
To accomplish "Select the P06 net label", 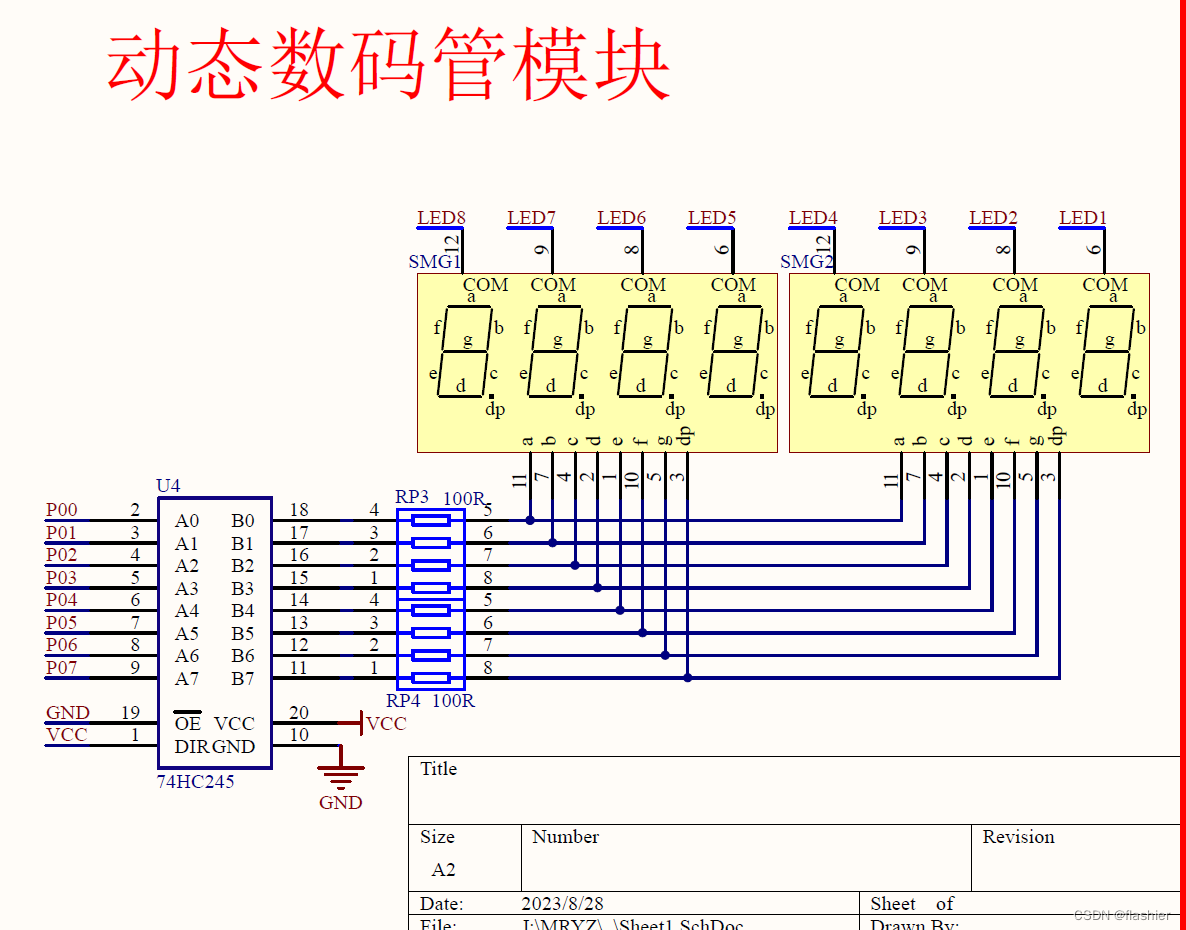I will [61, 644].
